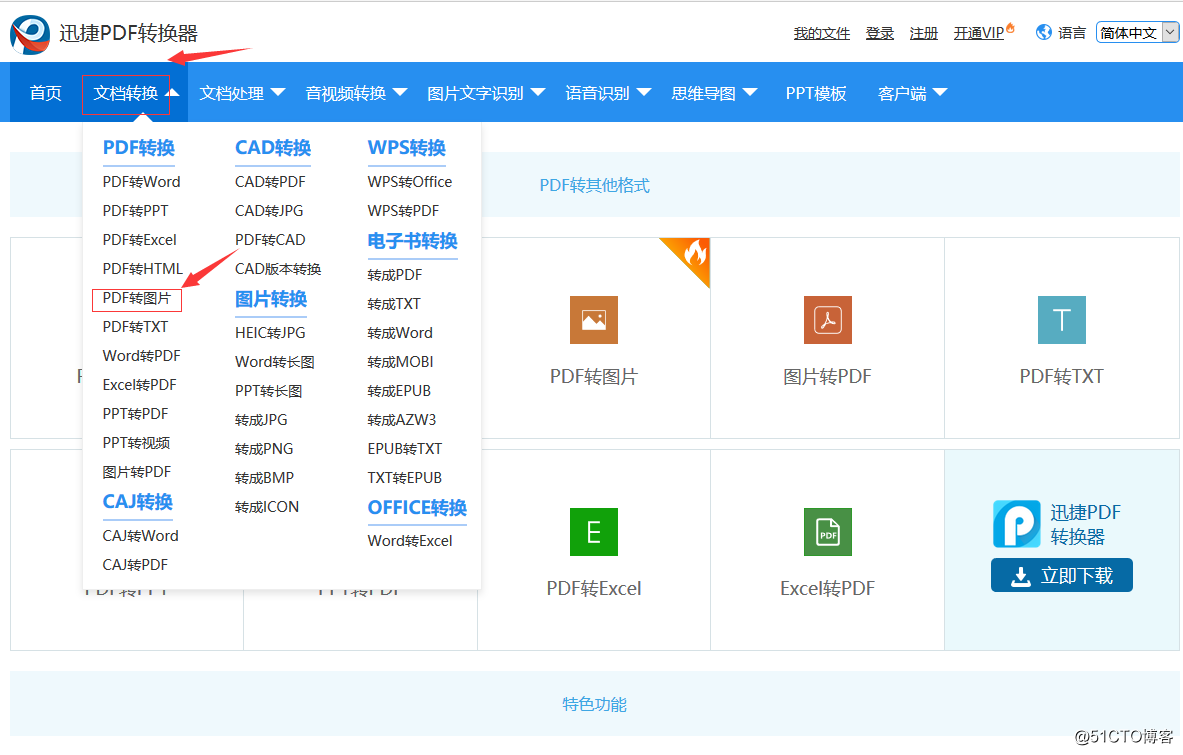This screenshot has width=1183, height=755.
Task: Open the 图片转PDF red tile icon
Action: (828, 320)
